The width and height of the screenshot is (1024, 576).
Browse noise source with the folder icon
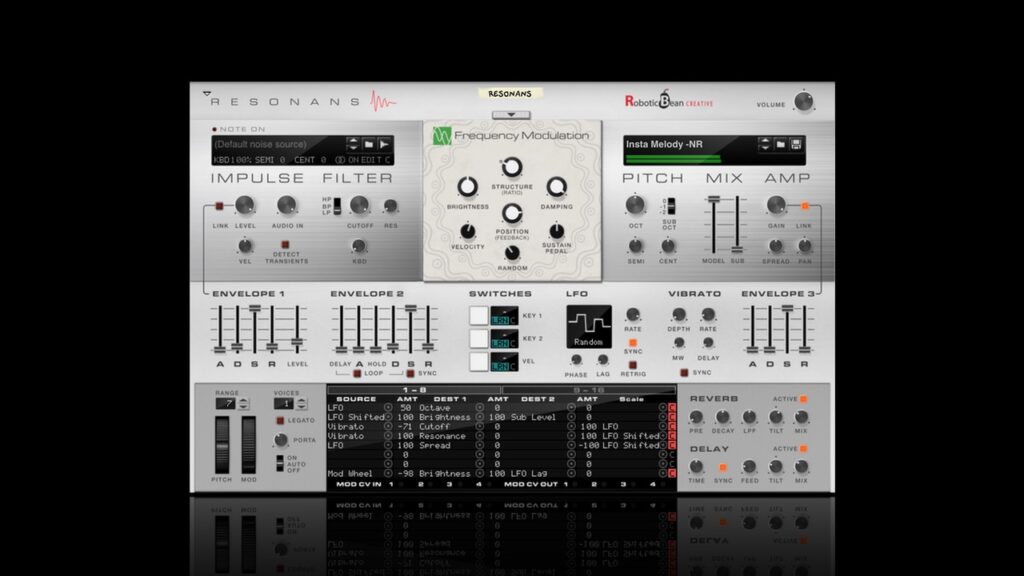pos(368,144)
